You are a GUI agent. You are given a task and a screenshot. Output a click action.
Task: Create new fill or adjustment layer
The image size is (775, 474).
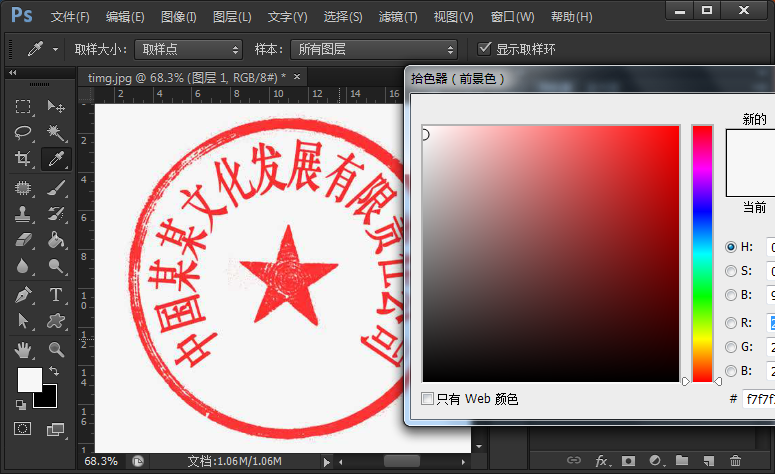pyautogui.click(x=655, y=461)
